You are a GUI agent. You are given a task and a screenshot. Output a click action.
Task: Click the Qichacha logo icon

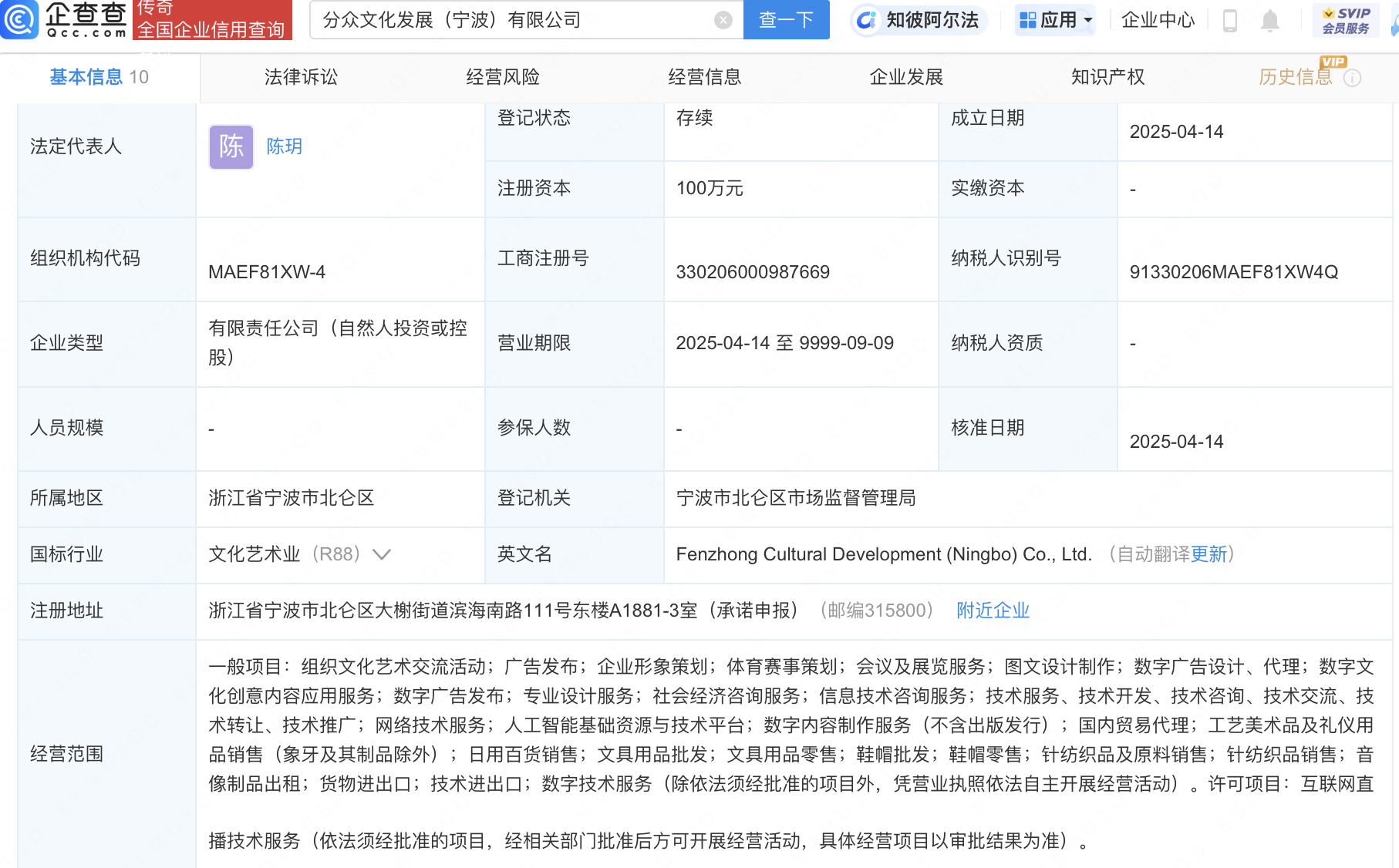pos(20,20)
